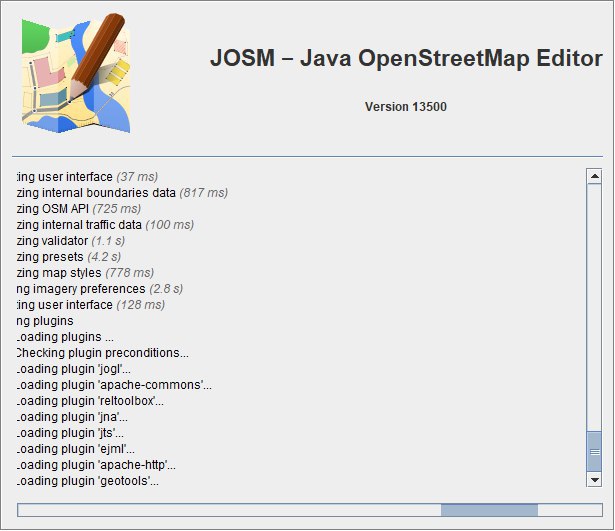615x531 pixels.
Task: Select the "Loading plugin 'jna'" line
Action: [72, 417]
